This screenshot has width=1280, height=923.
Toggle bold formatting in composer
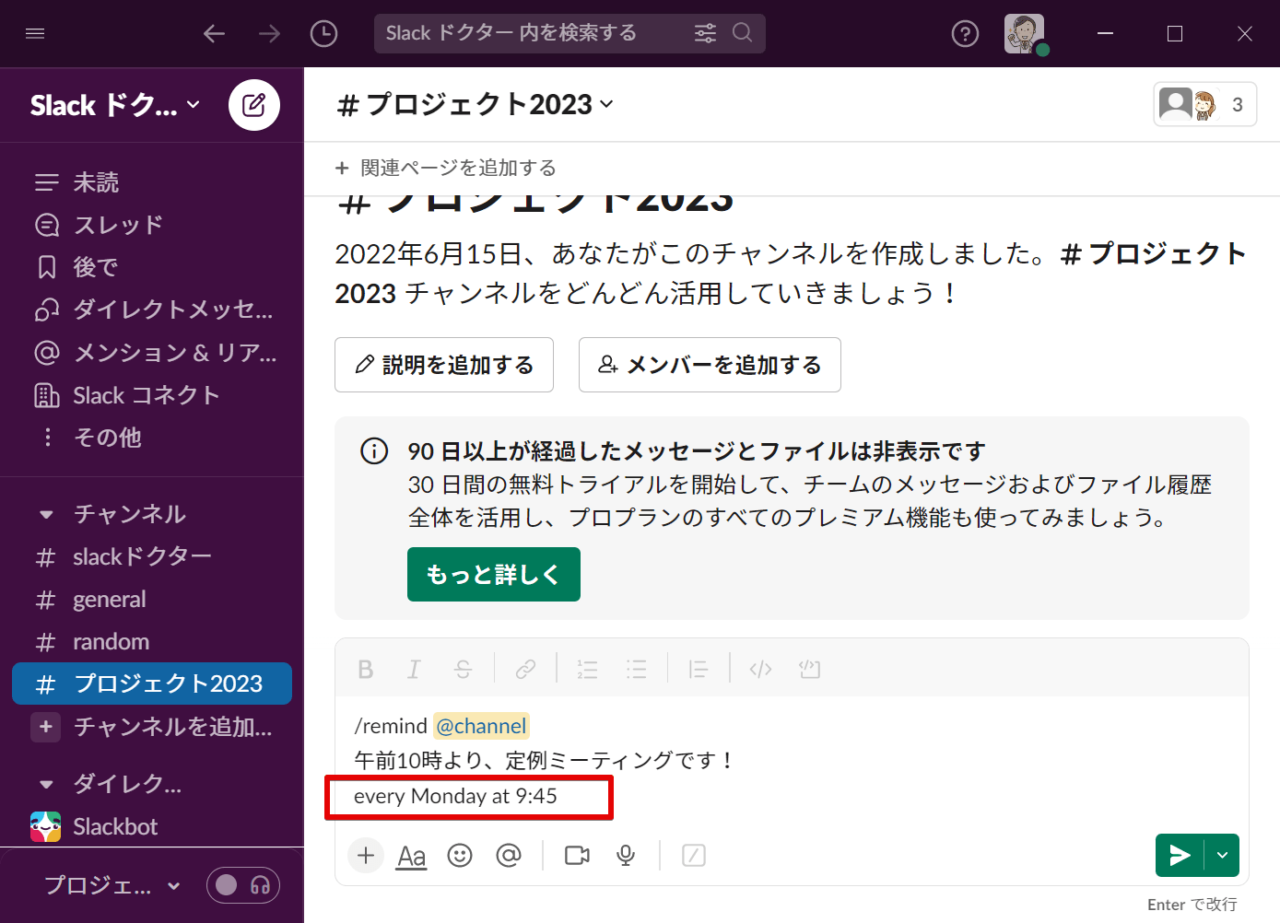coord(366,669)
